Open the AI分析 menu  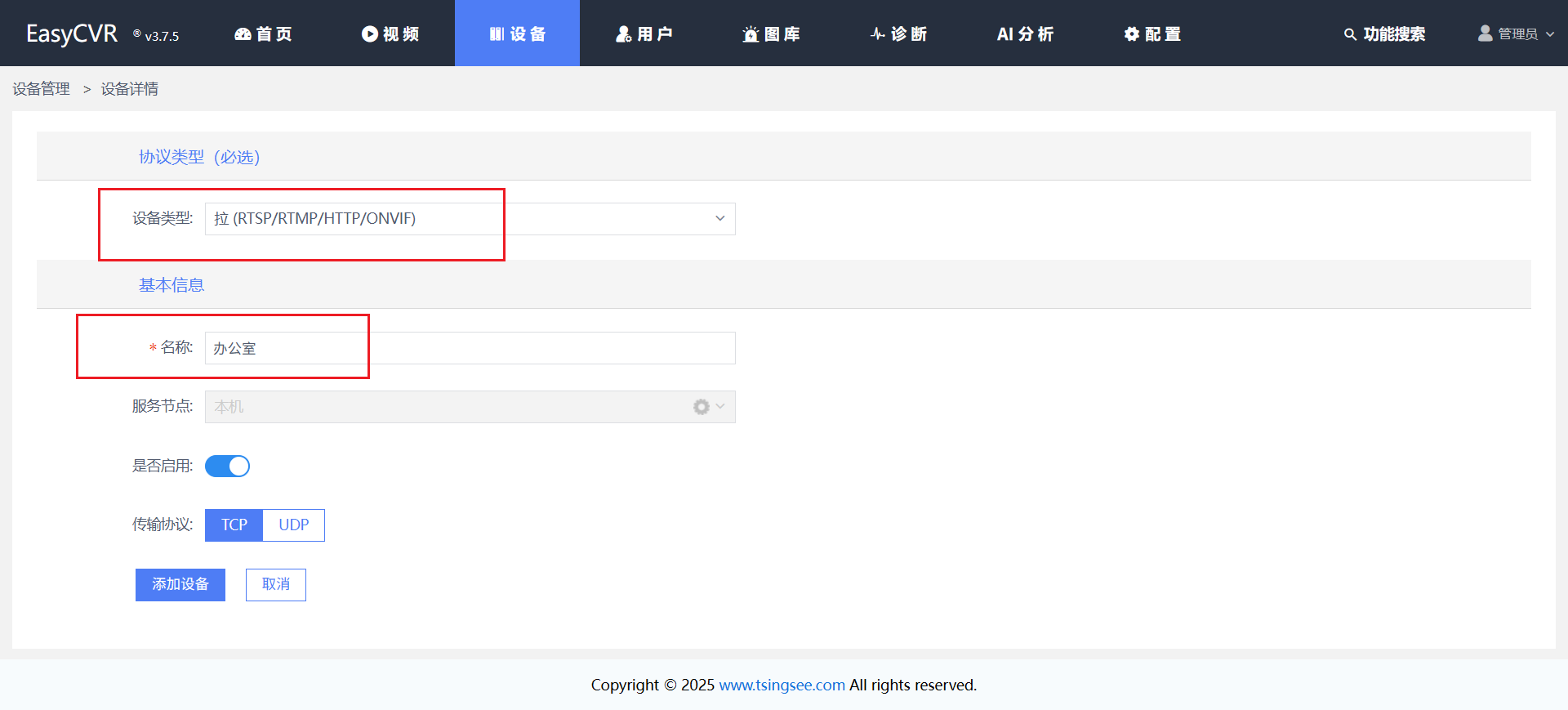pyautogui.click(x=1025, y=34)
